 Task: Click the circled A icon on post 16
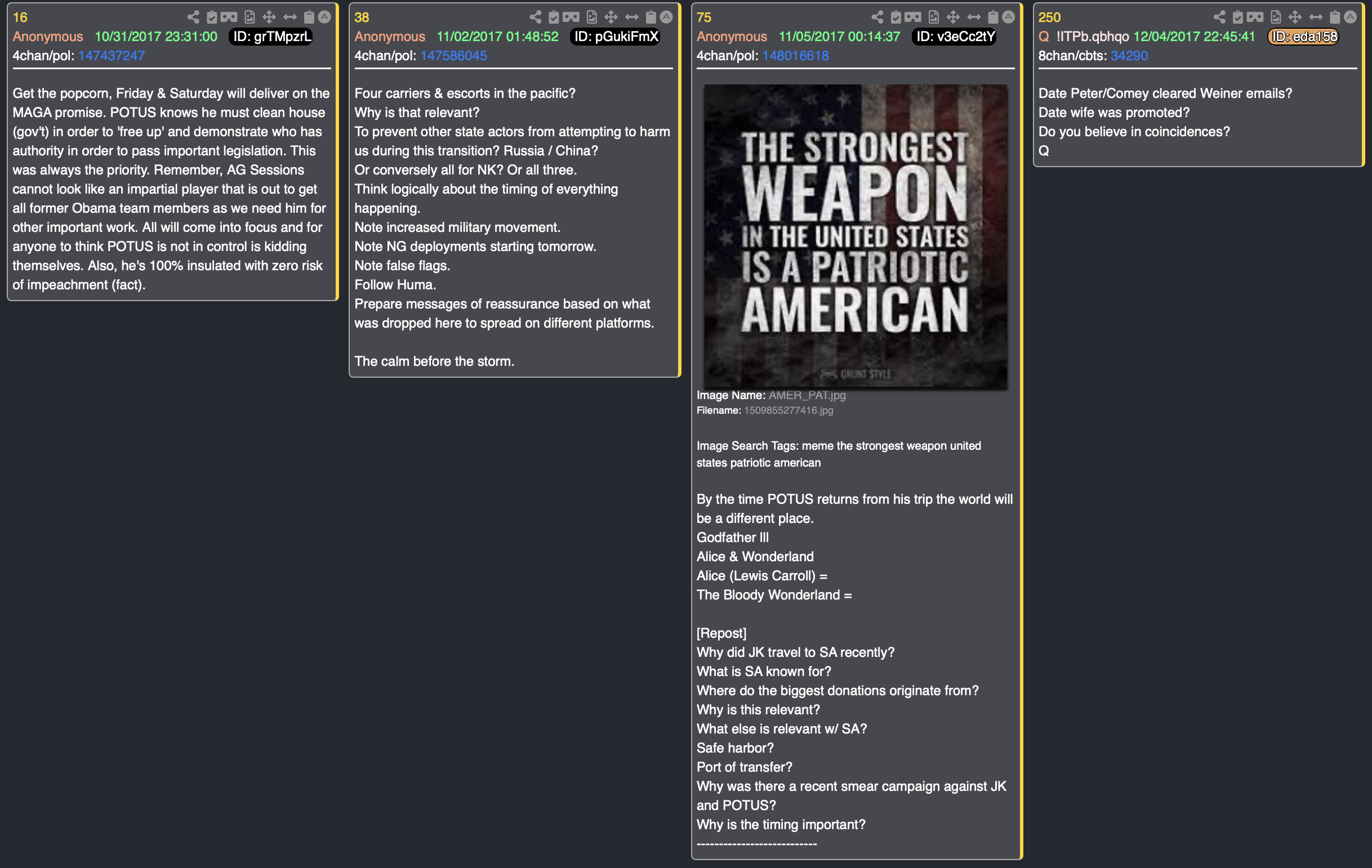(x=324, y=17)
